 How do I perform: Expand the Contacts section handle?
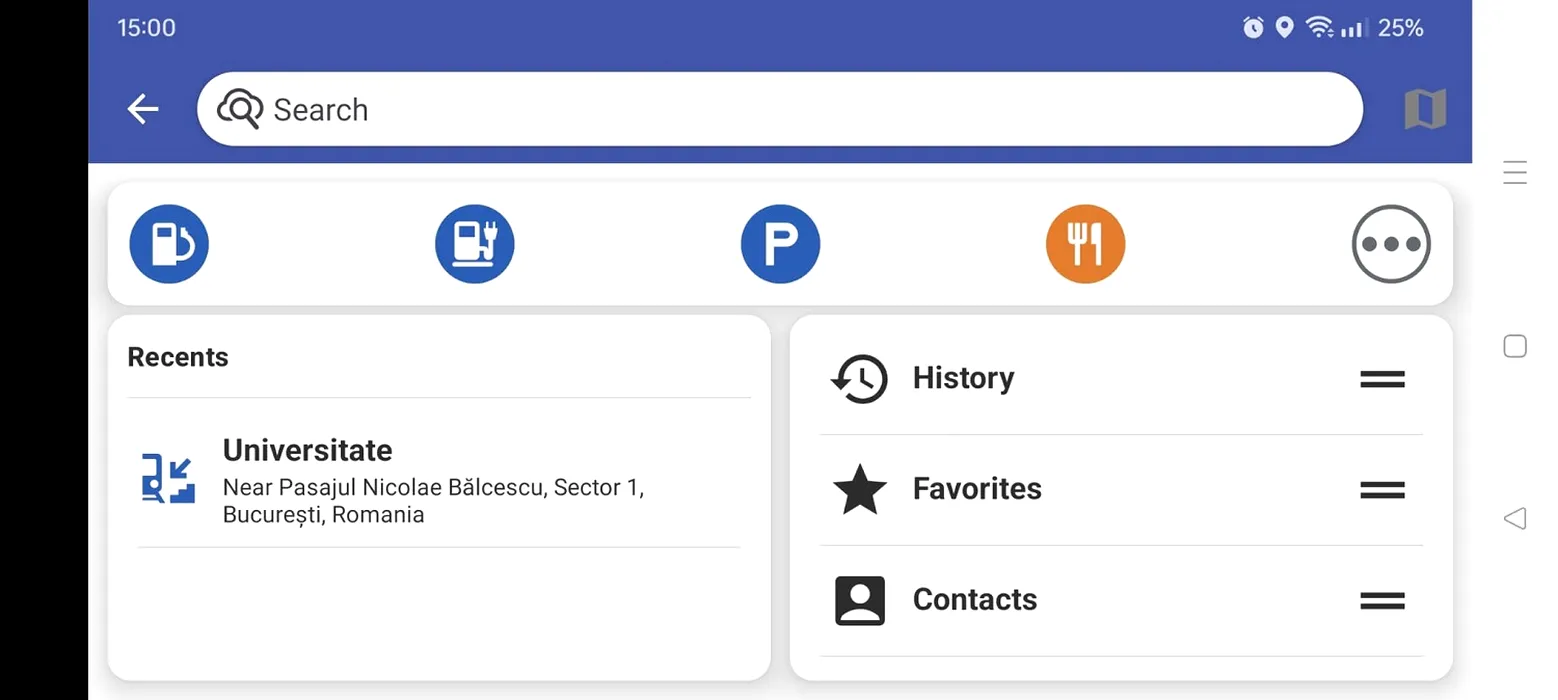(1382, 601)
